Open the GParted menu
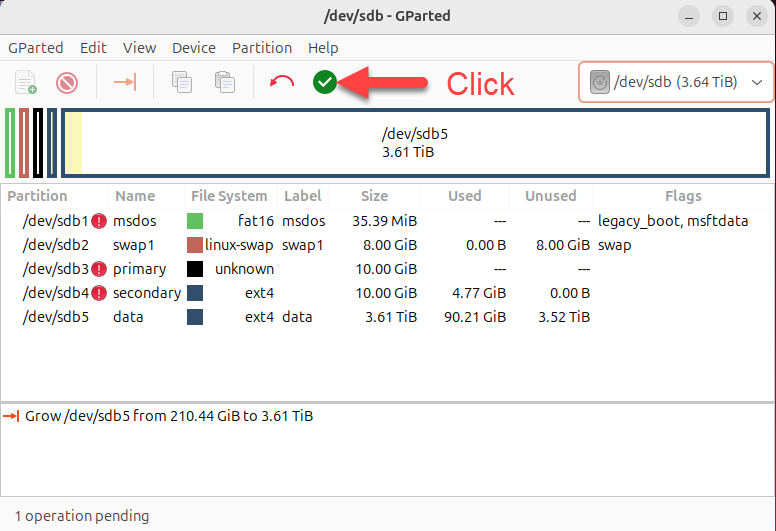 pos(36,48)
